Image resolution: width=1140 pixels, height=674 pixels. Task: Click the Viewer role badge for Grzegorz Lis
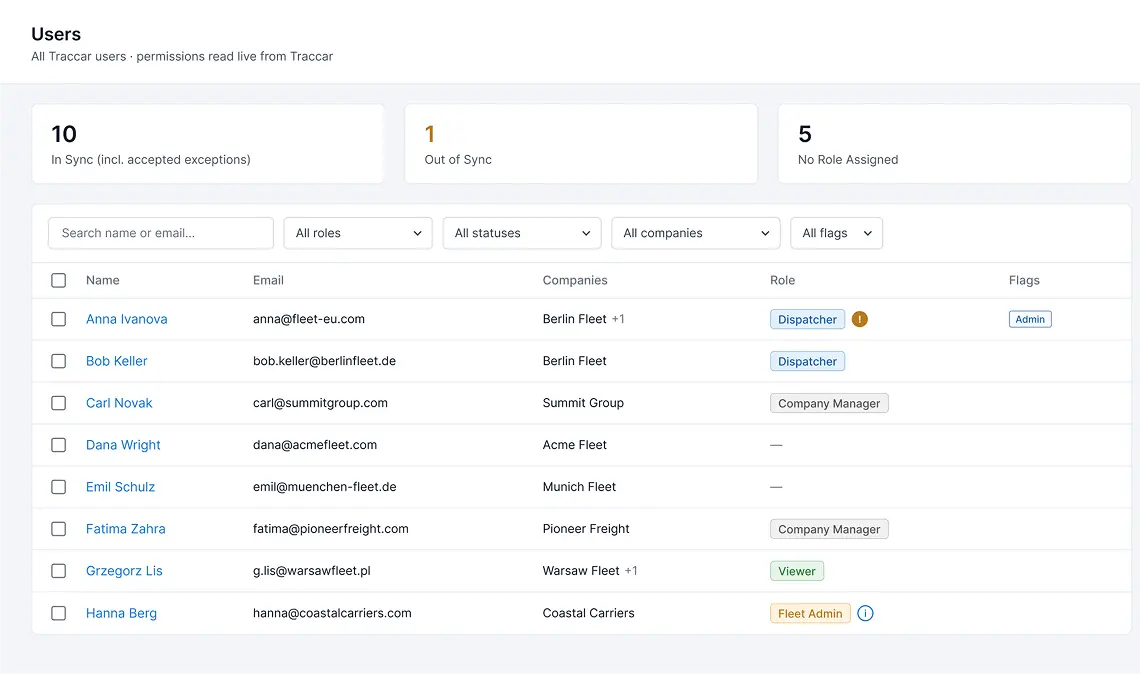click(x=797, y=571)
